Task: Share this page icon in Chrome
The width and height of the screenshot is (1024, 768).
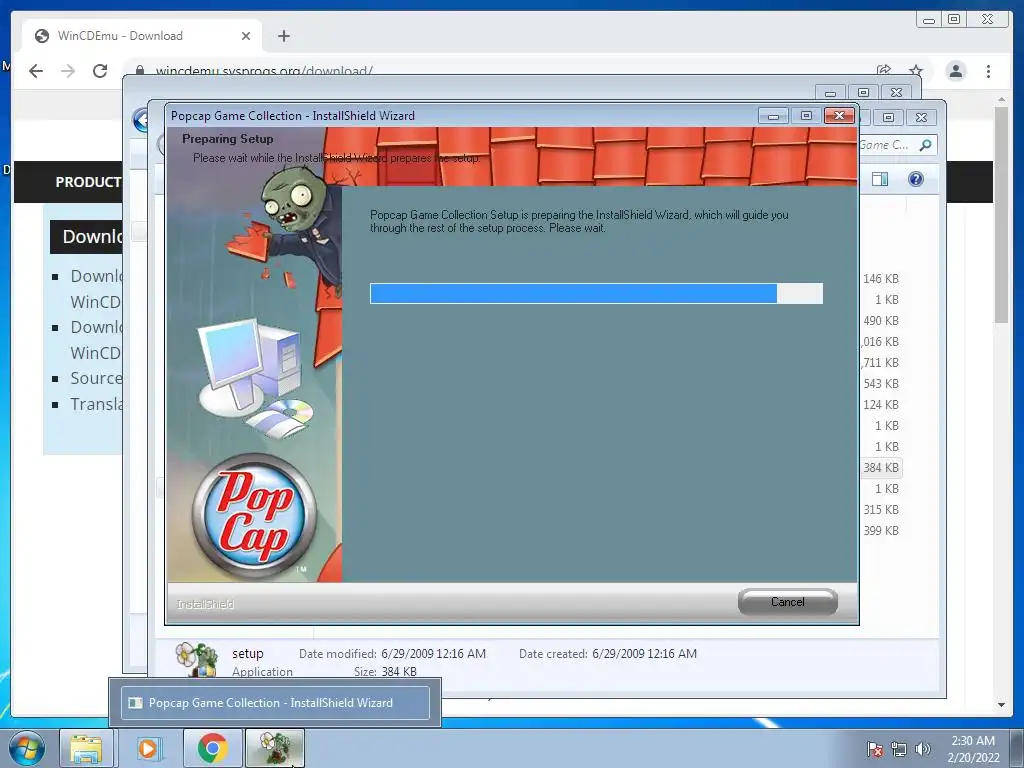Action: point(884,71)
